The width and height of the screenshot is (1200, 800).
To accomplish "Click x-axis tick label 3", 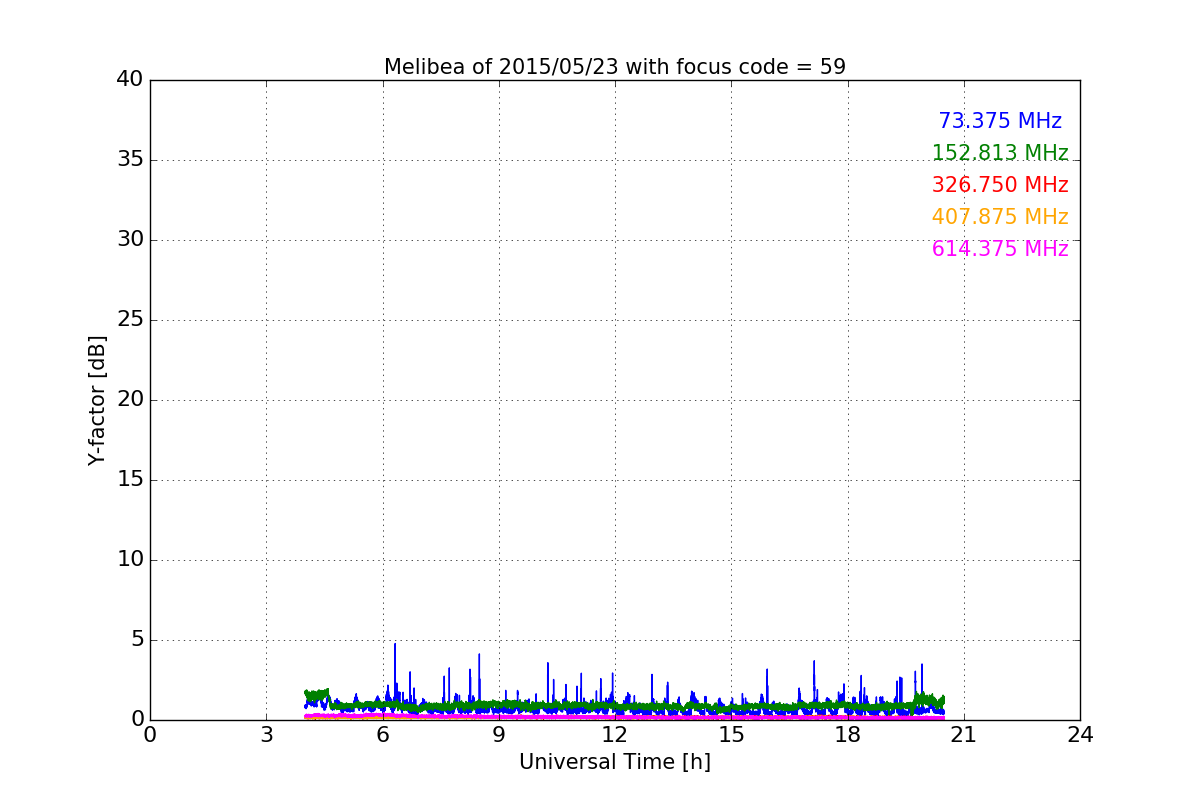I will click(266, 735).
